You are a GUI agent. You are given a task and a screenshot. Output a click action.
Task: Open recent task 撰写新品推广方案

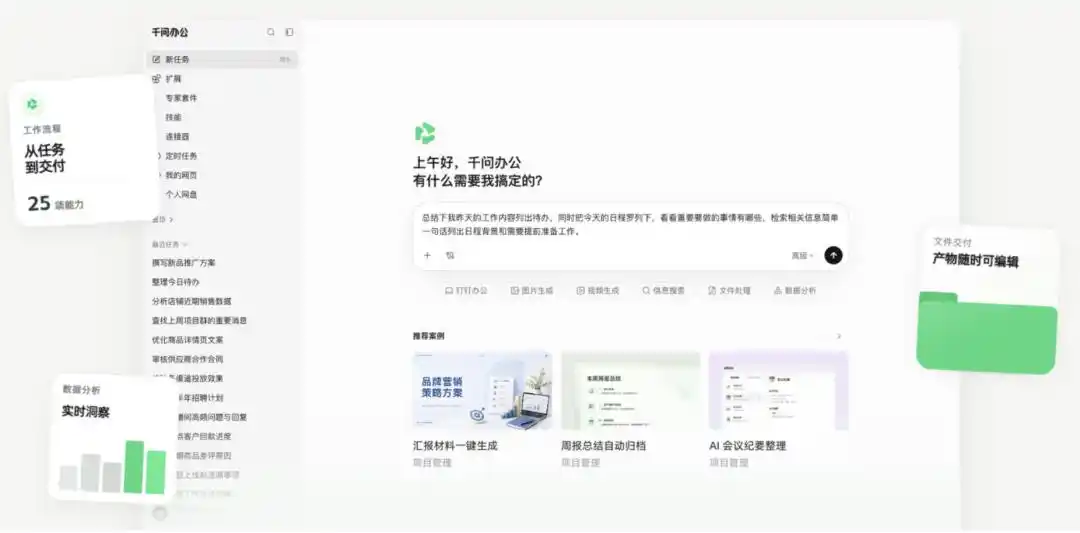184,262
